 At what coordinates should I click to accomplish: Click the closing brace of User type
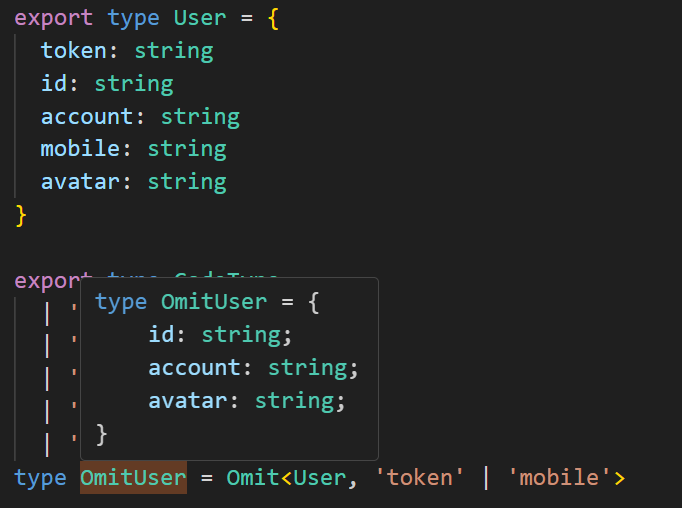point(21,215)
